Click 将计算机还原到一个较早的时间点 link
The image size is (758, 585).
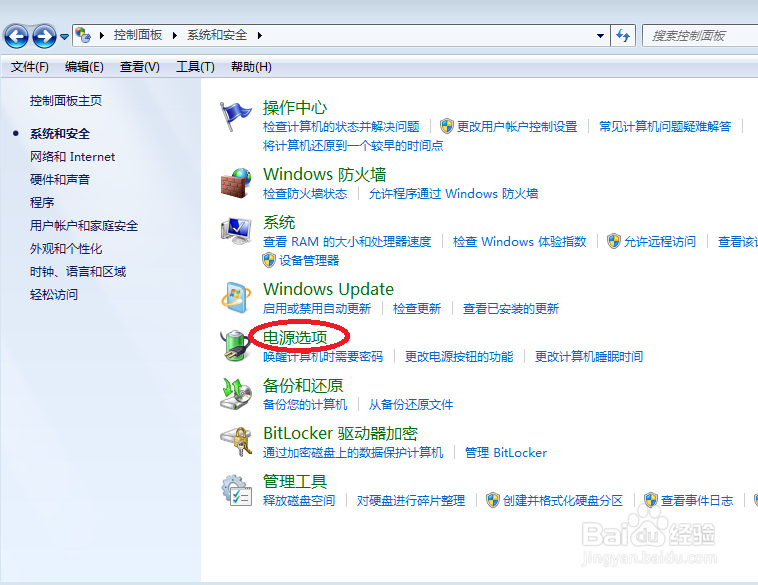click(x=353, y=146)
